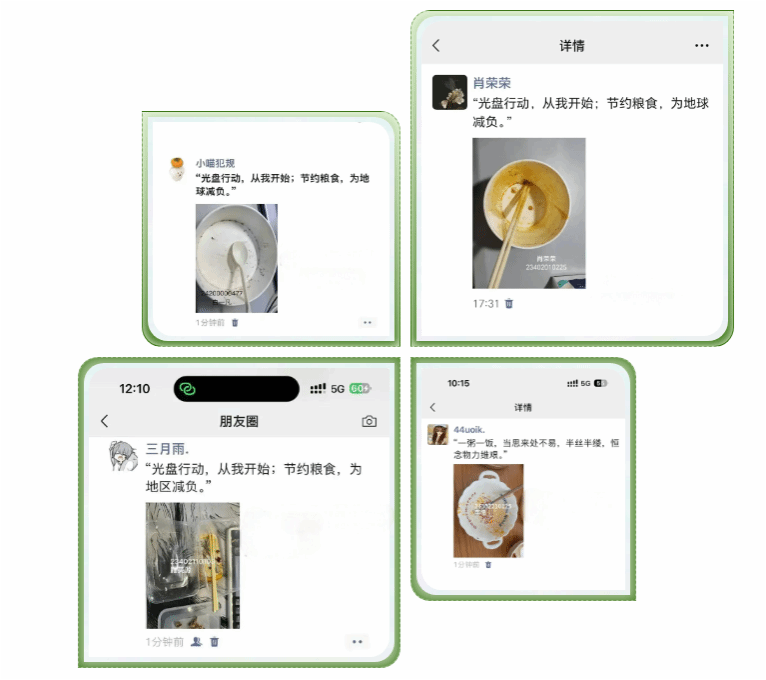This screenshot has width=766, height=680.
Task: Delete 44uoik's post via the trash icon
Action: (488, 565)
